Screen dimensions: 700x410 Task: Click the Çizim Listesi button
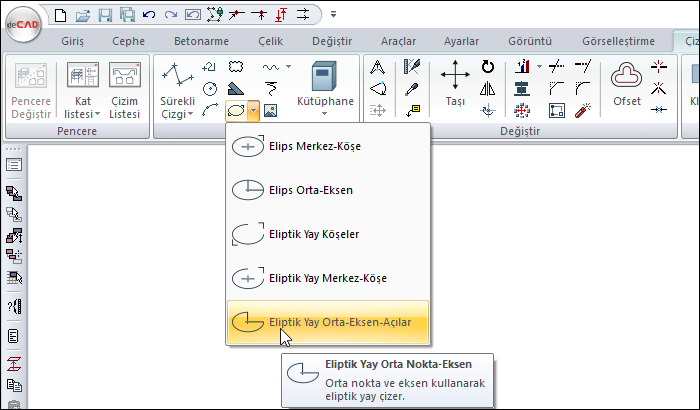[x=124, y=91]
